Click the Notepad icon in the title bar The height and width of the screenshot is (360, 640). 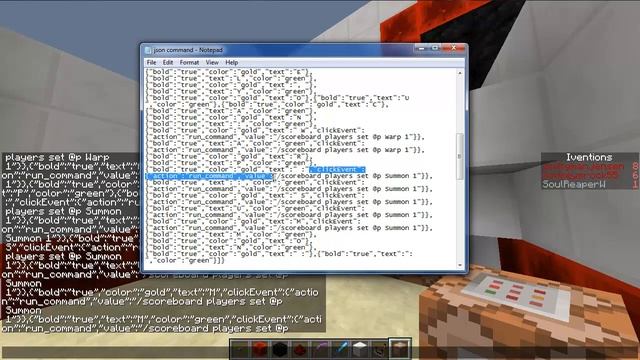pyautogui.click(x=148, y=50)
